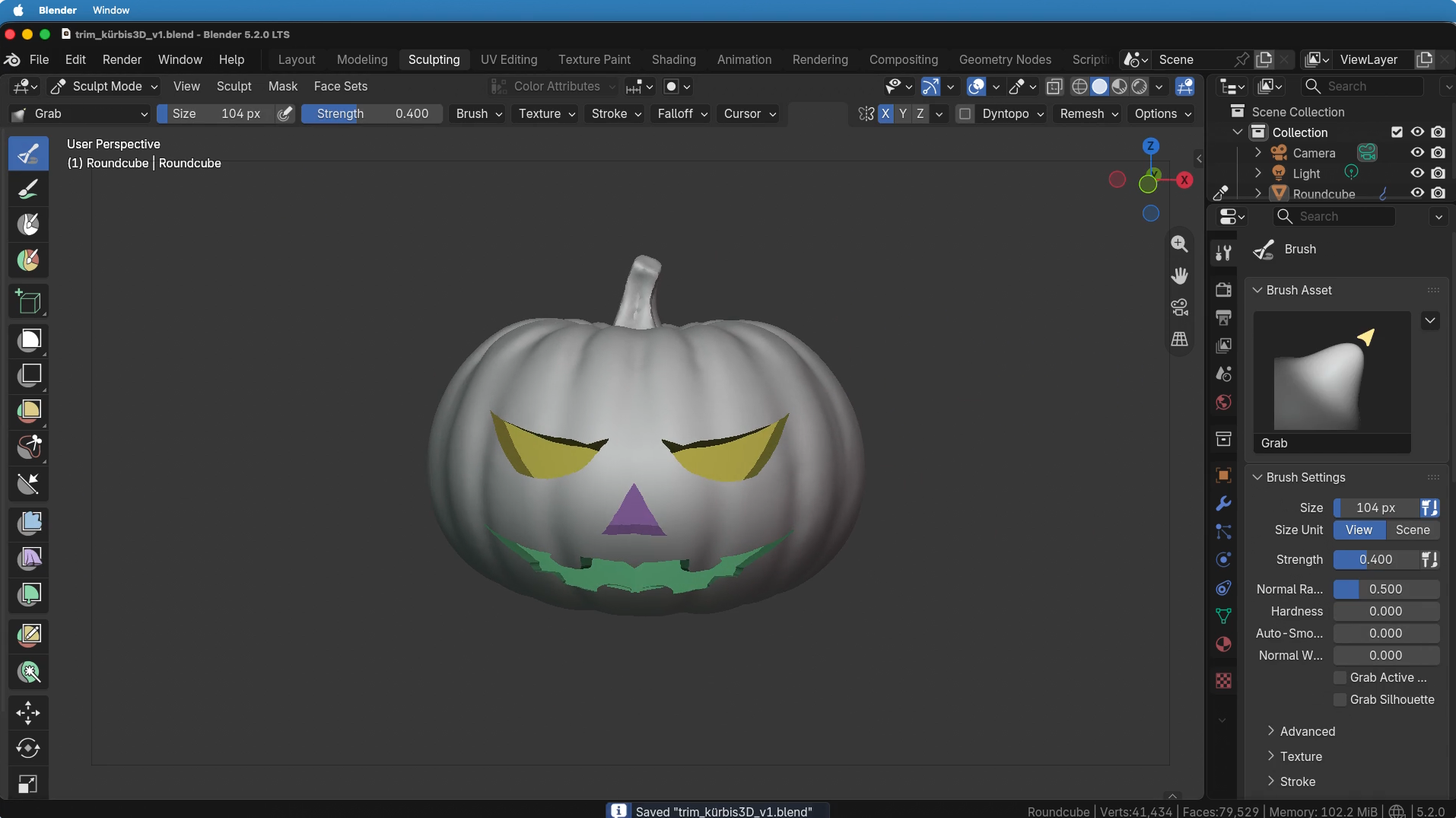The width and height of the screenshot is (1456, 818).
Task: Expand the Texture panel in properties
Action: click(1300, 756)
